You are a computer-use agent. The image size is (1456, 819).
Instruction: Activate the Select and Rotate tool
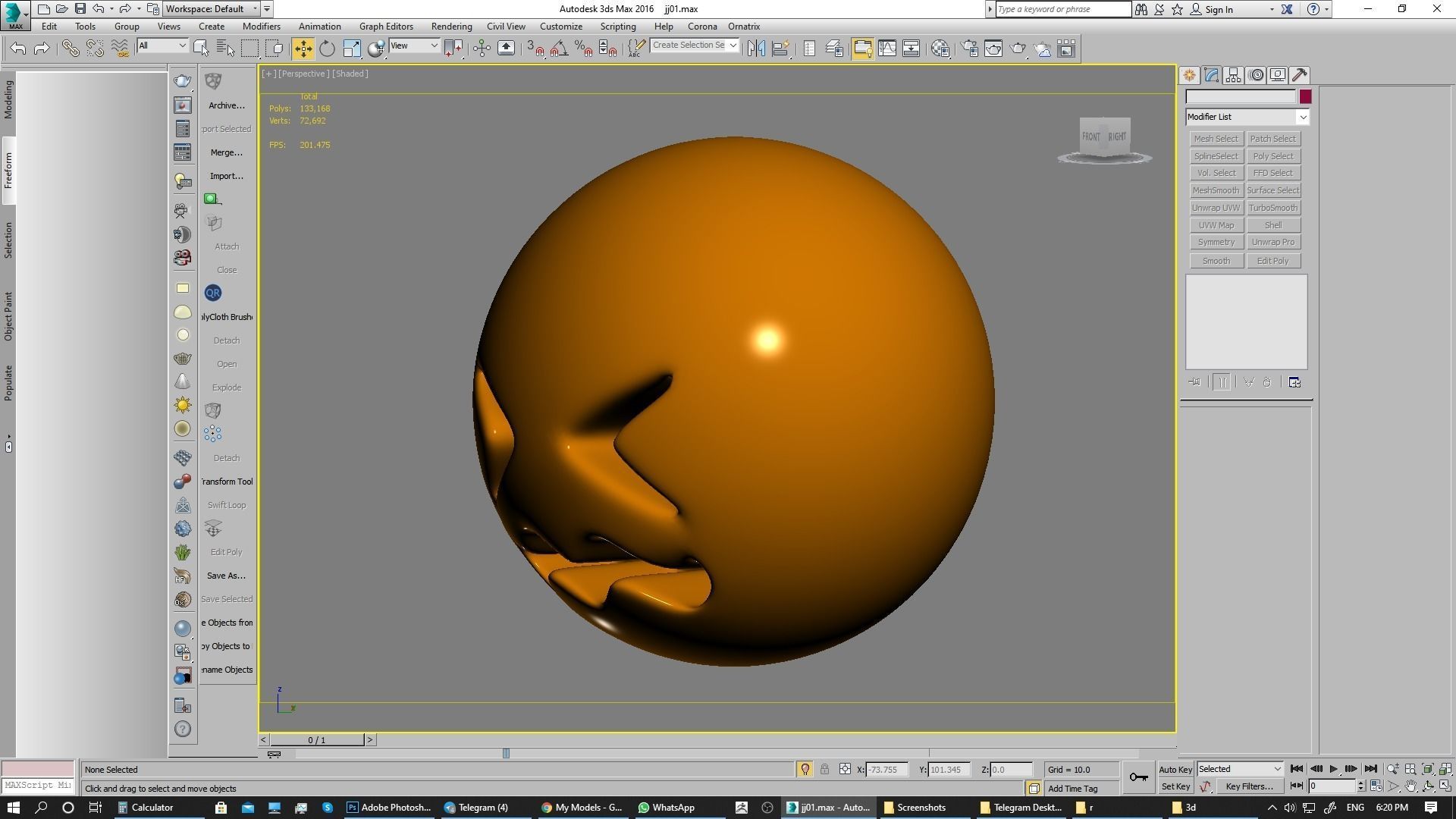327,49
